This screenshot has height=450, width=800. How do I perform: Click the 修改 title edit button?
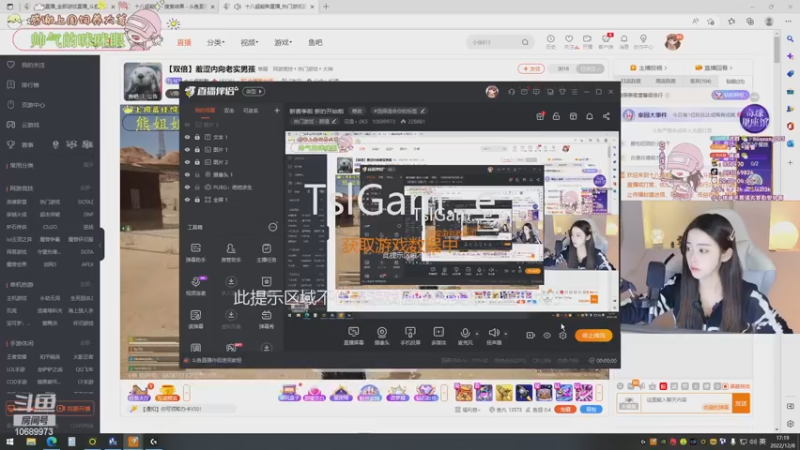point(357,111)
